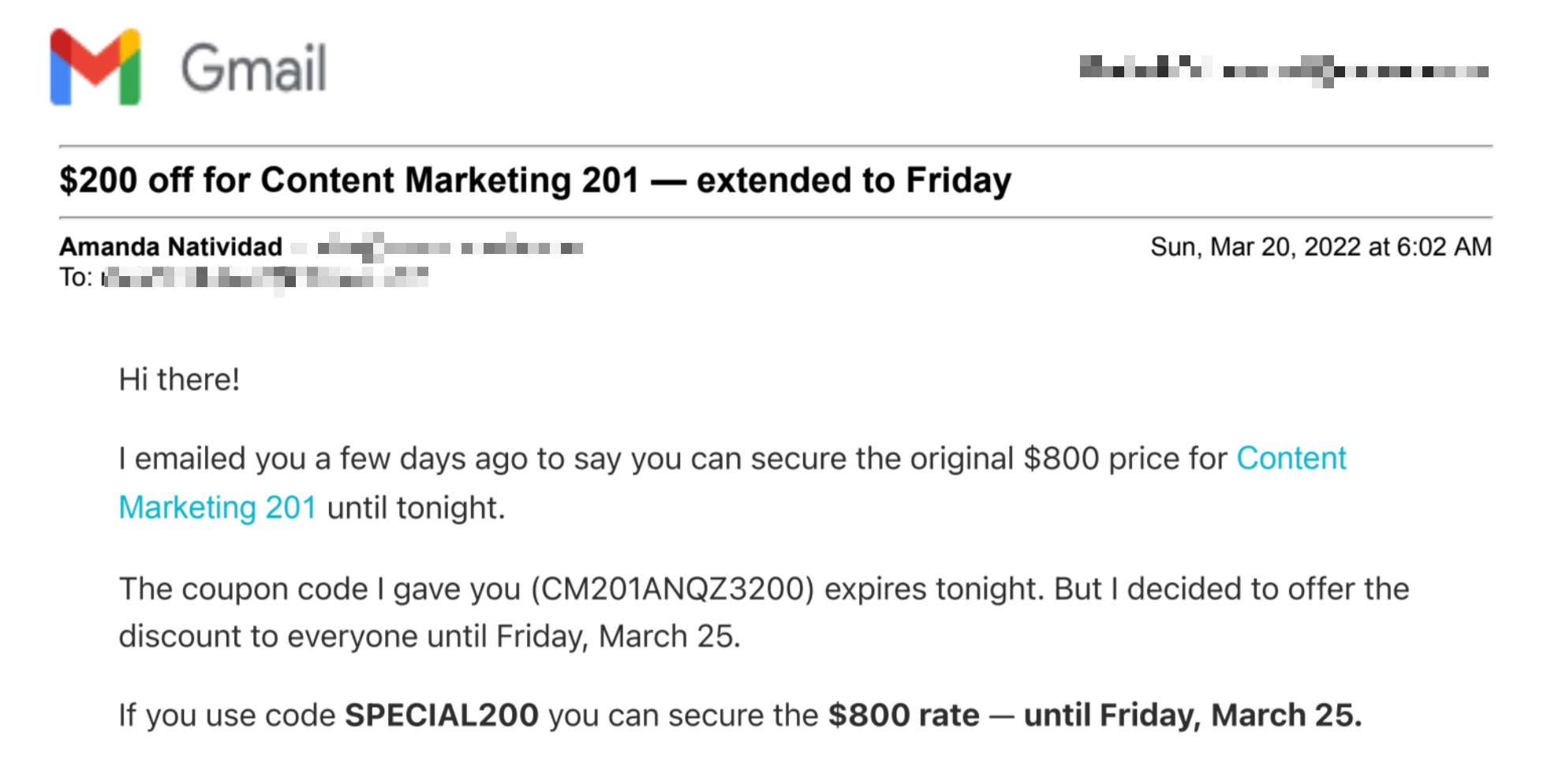Click the blurred recipient address after To:
The image size is (1562, 784).
pyautogui.click(x=266, y=278)
